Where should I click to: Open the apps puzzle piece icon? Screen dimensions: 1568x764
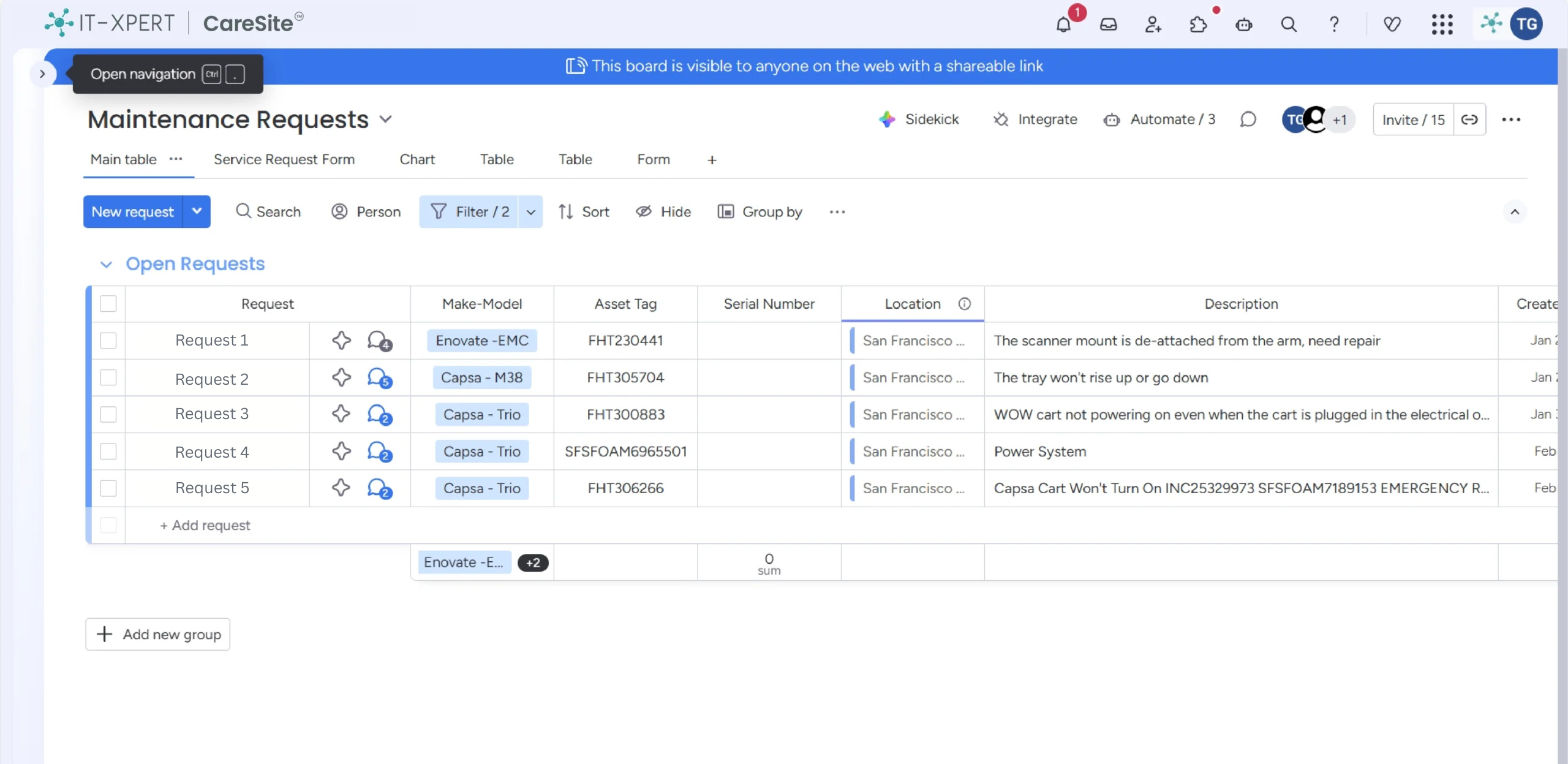click(x=1198, y=25)
